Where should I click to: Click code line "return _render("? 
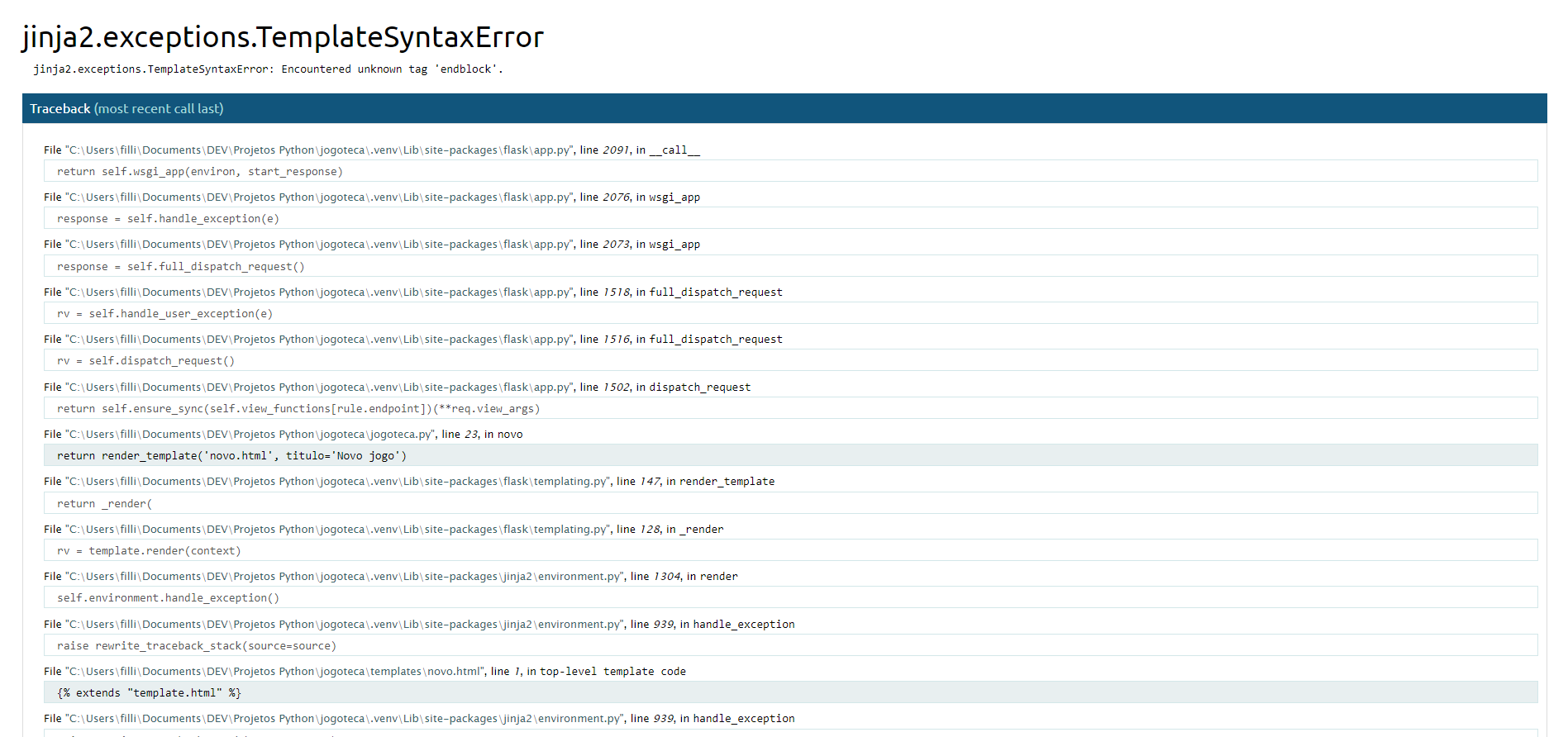click(790, 503)
